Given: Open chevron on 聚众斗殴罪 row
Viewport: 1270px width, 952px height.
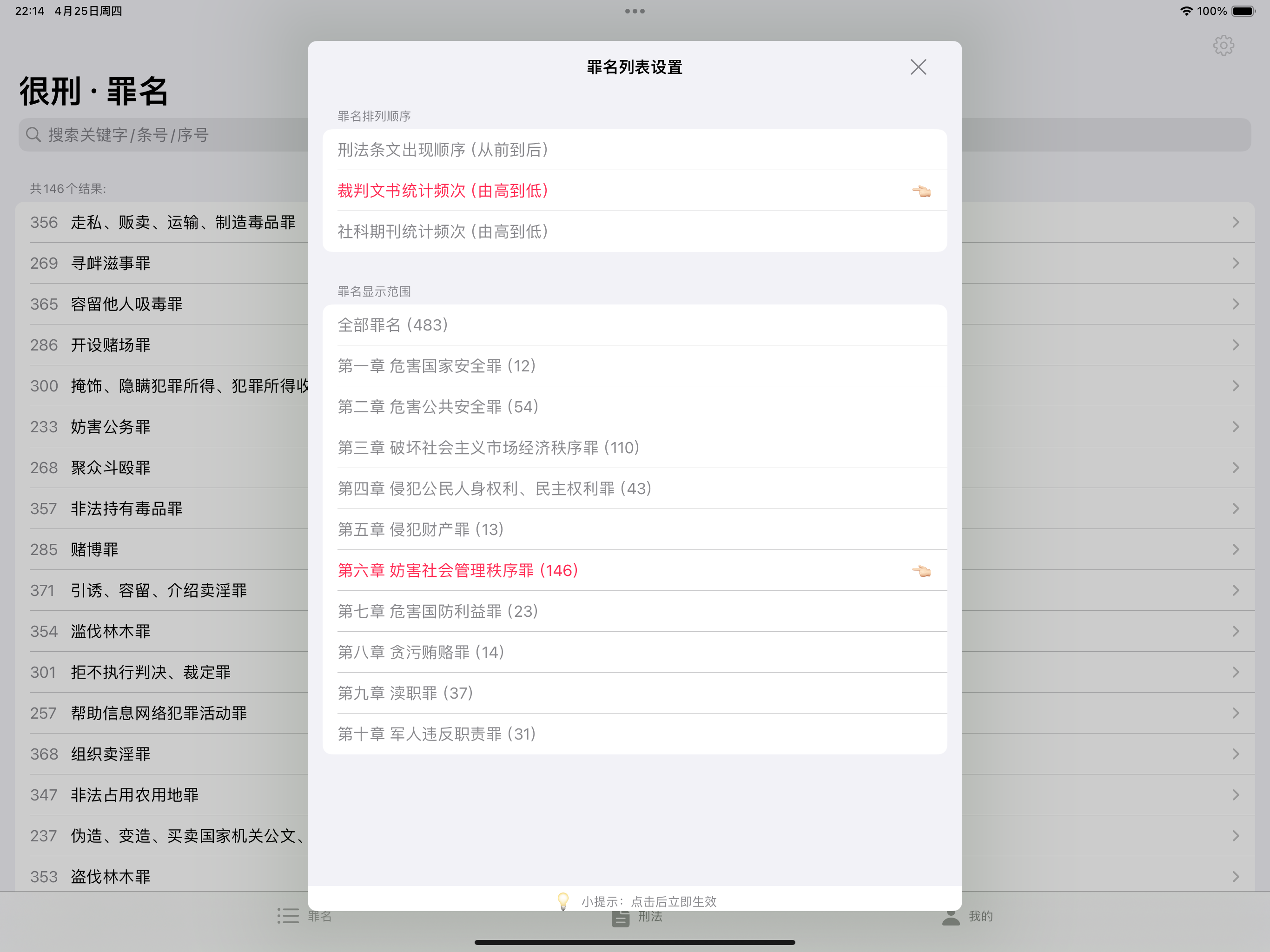Looking at the screenshot, I should pos(1236,467).
